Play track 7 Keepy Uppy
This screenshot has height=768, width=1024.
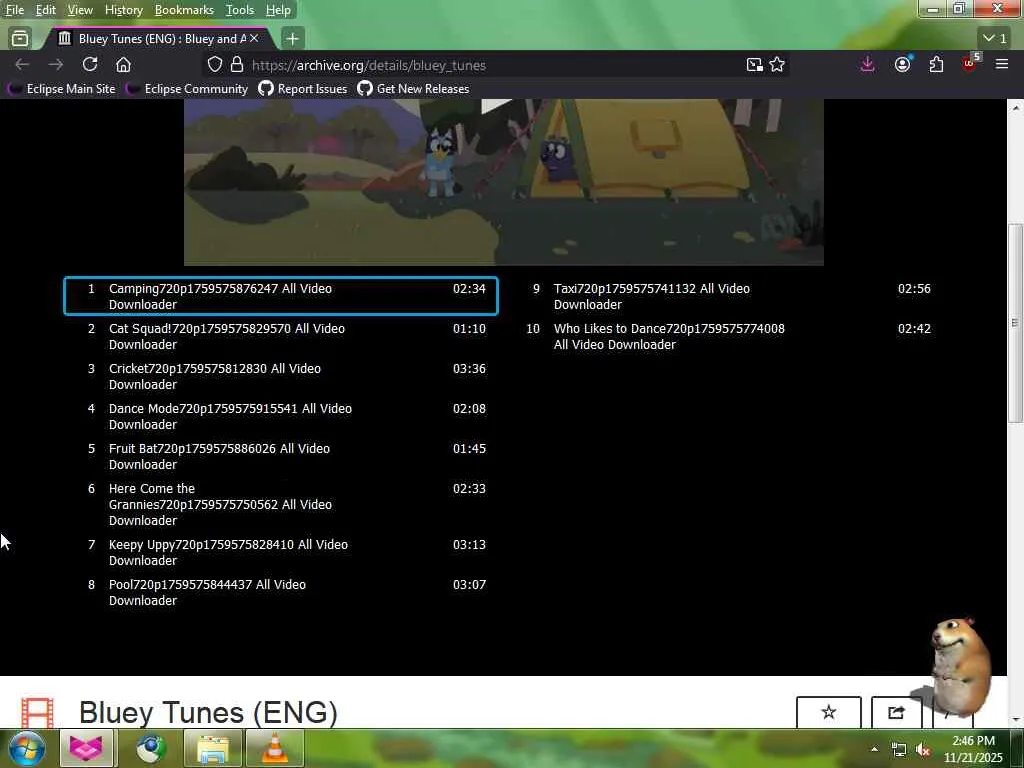point(281,552)
